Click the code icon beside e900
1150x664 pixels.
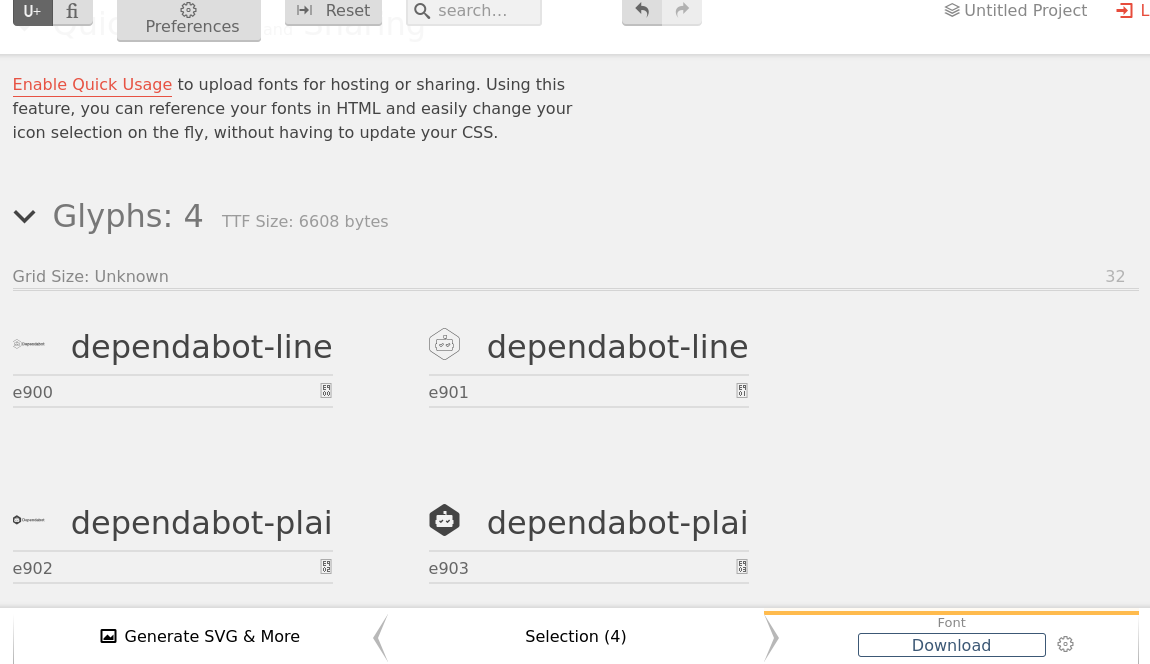pyautogui.click(x=326, y=391)
